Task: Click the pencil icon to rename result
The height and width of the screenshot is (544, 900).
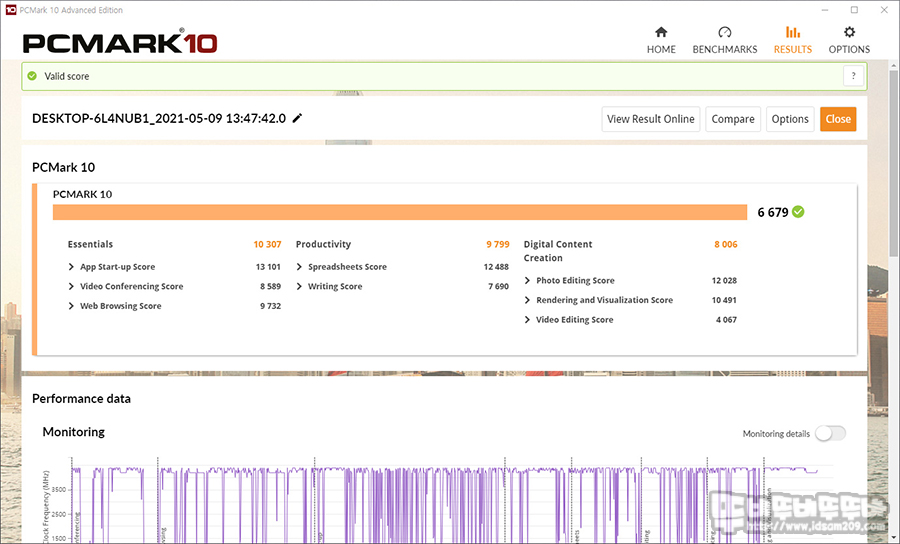Action: 297,118
